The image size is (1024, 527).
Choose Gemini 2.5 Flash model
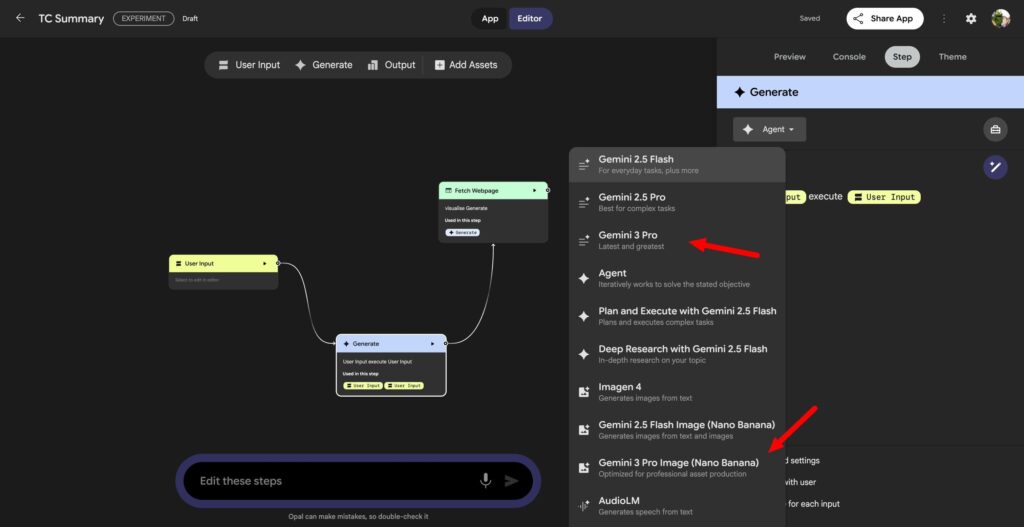(677, 164)
